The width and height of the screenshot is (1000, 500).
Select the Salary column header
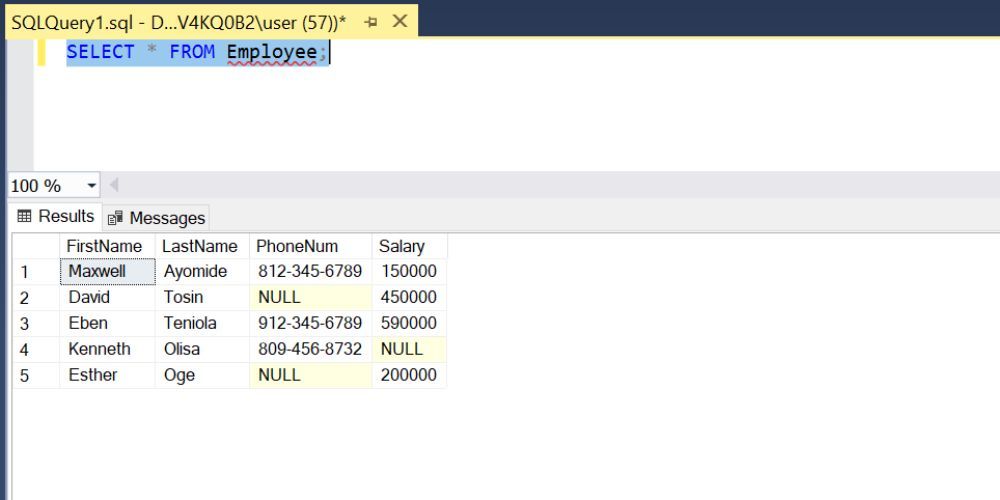click(401, 246)
